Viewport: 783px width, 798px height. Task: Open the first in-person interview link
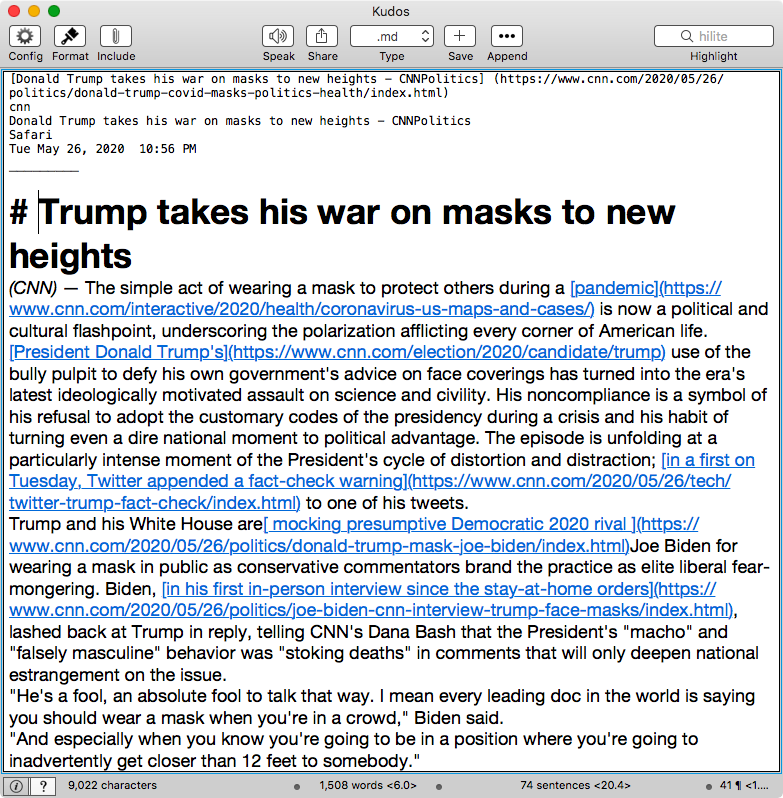point(371,600)
